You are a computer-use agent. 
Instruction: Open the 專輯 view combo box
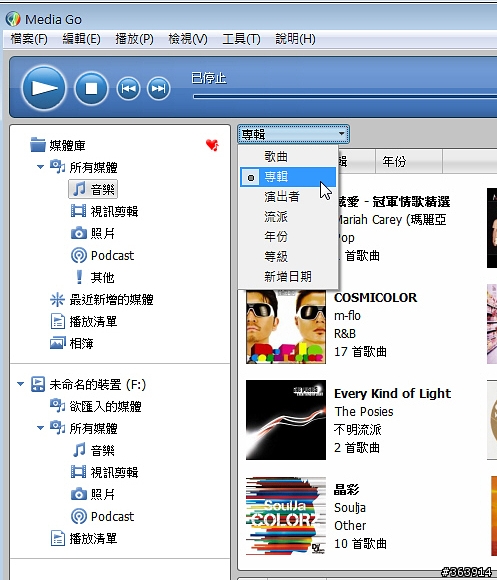293,134
